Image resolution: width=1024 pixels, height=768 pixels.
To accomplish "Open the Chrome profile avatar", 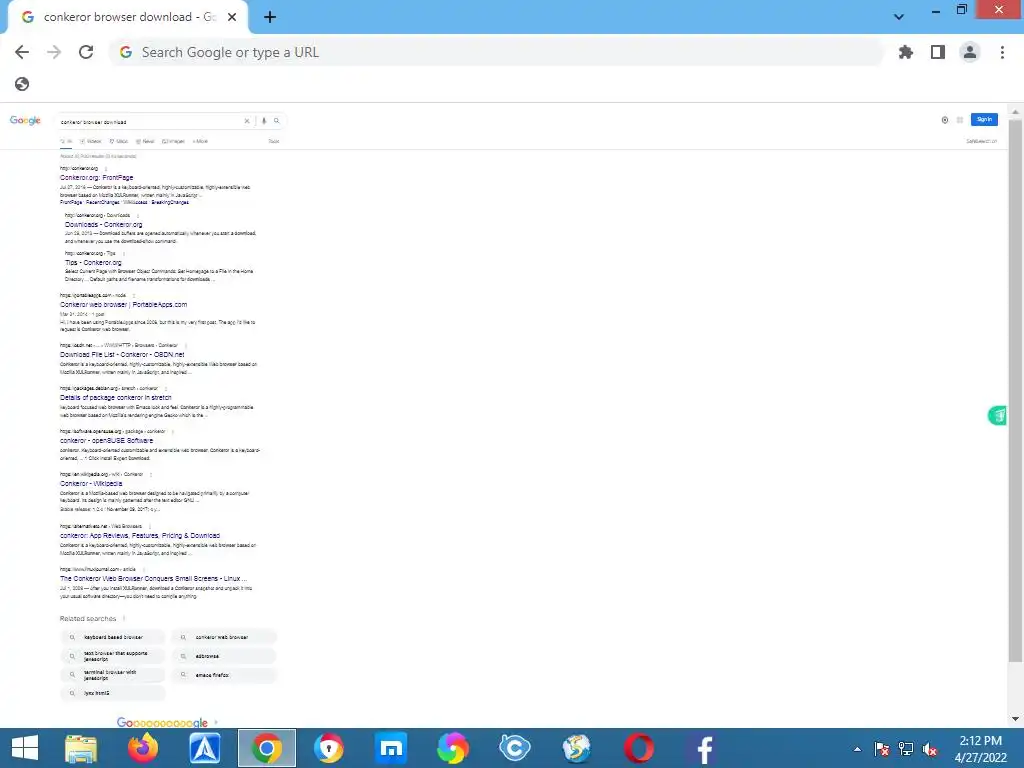I will (x=970, y=52).
